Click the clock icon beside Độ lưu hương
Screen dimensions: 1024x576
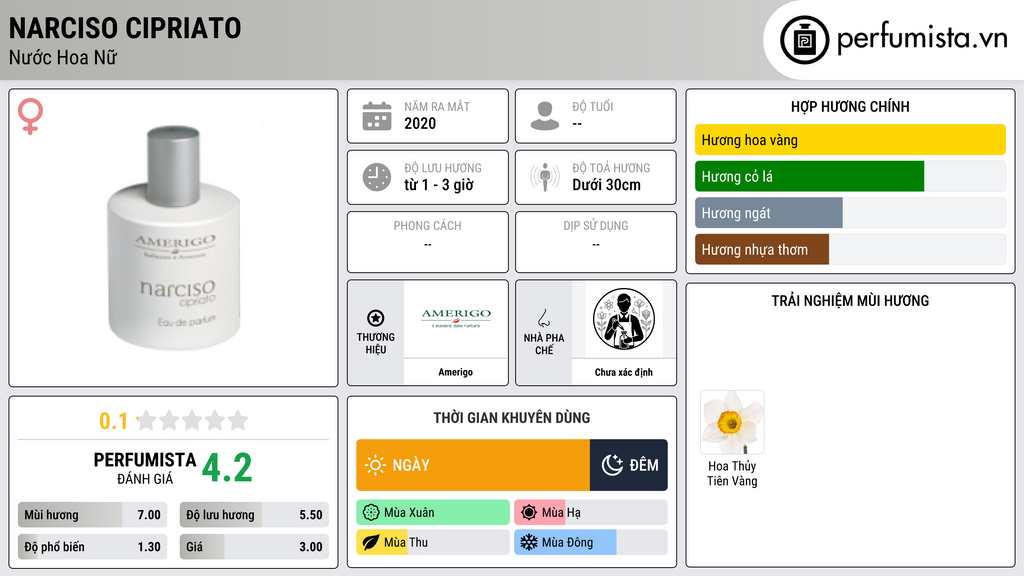(x=377, y=177)
